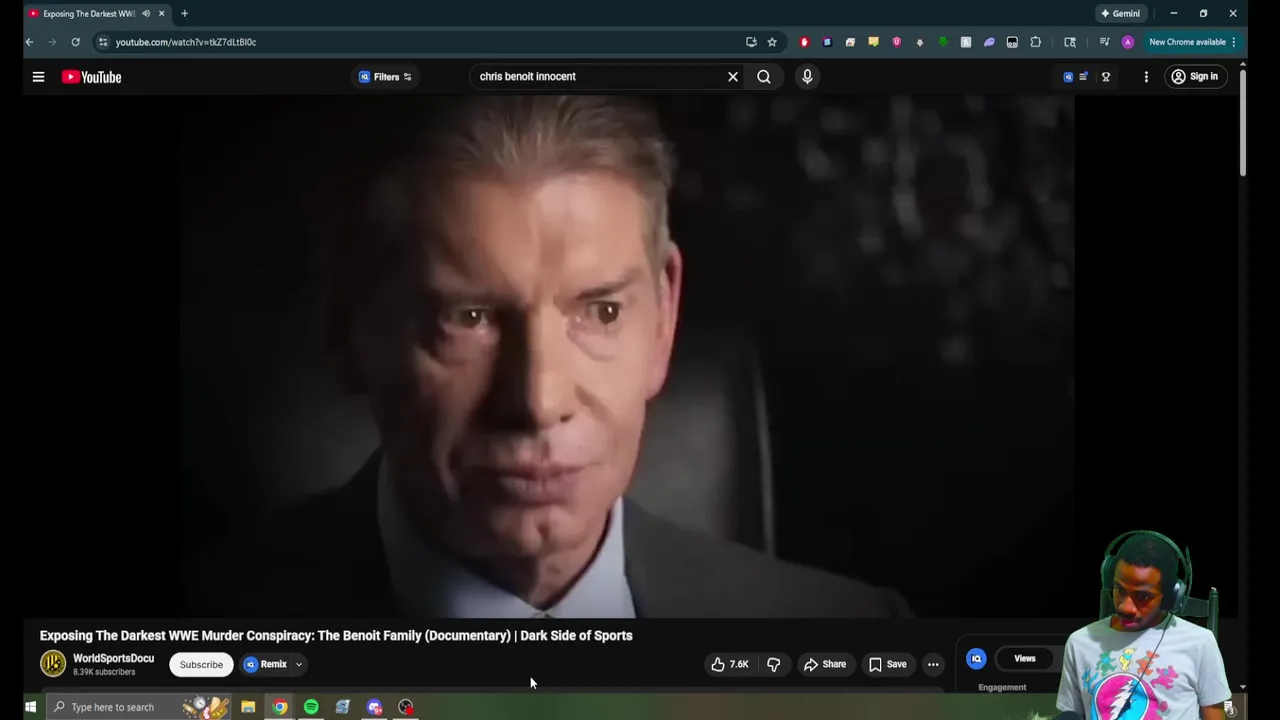This screenshot has height=720, width=1280.
Task: Open the Chrome profile avatar 'A'
Action: point(1128,42)
